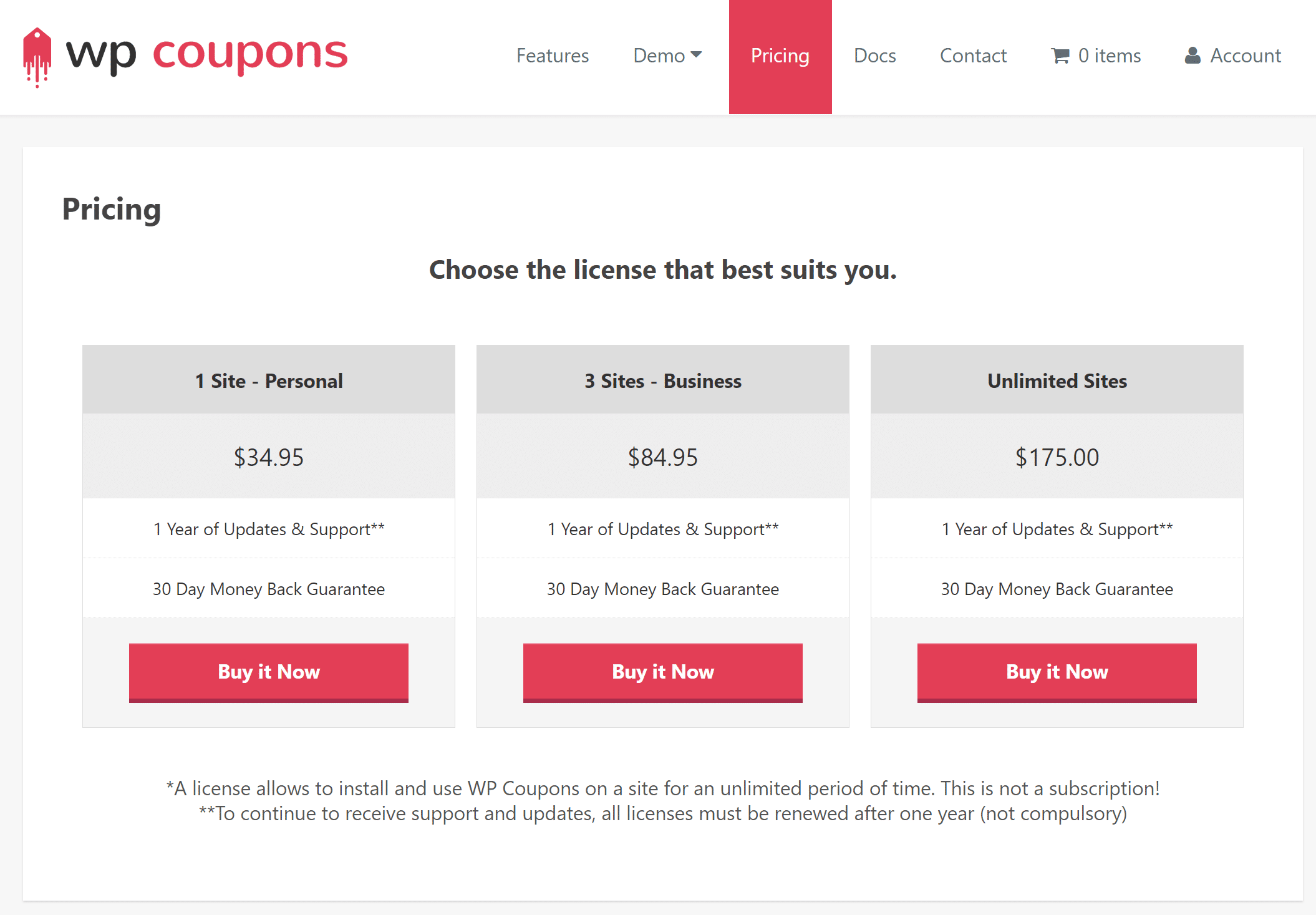1316x915 pixels.
Task: View cart via the 0 items link
Action: (1109, 56)
